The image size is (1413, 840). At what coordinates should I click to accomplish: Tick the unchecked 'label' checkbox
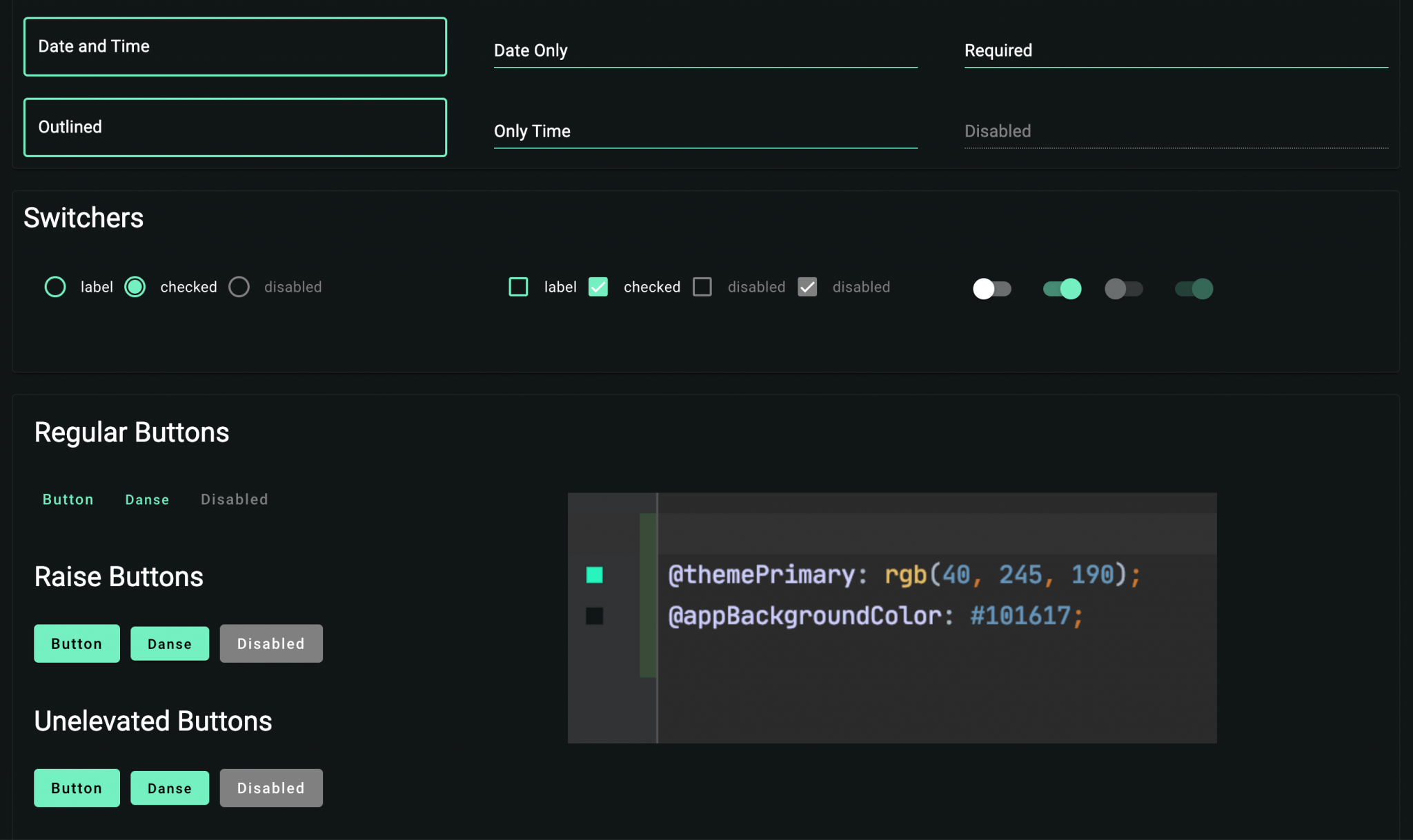(x=518, y=287)
